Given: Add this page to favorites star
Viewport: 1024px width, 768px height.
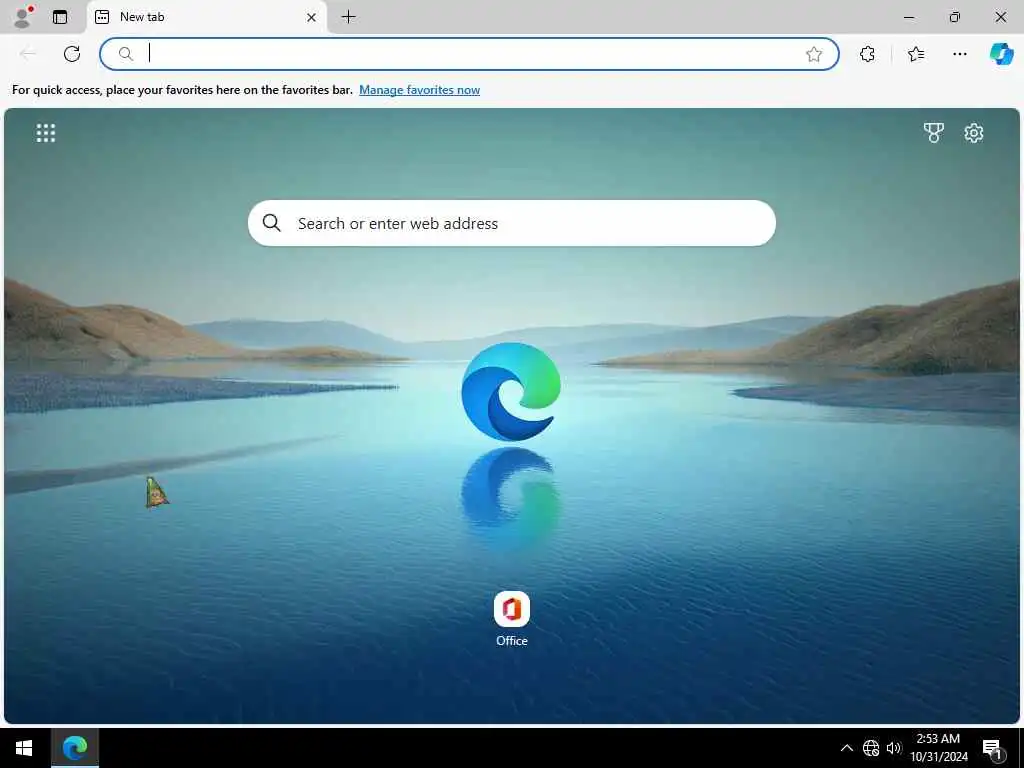Looking at the screenshot, I should coord(814,54).
